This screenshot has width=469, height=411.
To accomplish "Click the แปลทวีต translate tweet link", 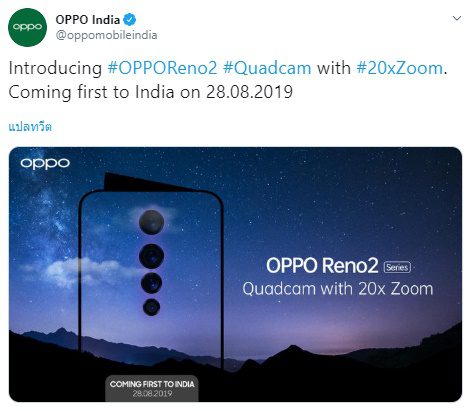I will 30,127.
